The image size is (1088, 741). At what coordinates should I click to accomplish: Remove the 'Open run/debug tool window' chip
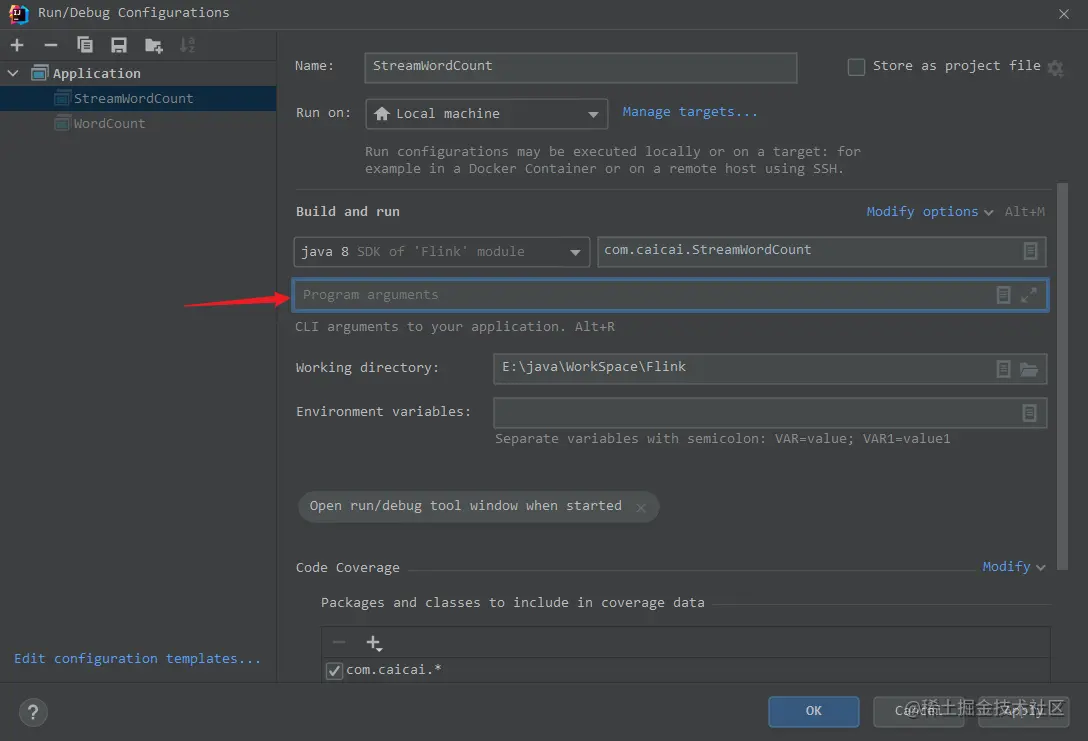pos(641,508)
